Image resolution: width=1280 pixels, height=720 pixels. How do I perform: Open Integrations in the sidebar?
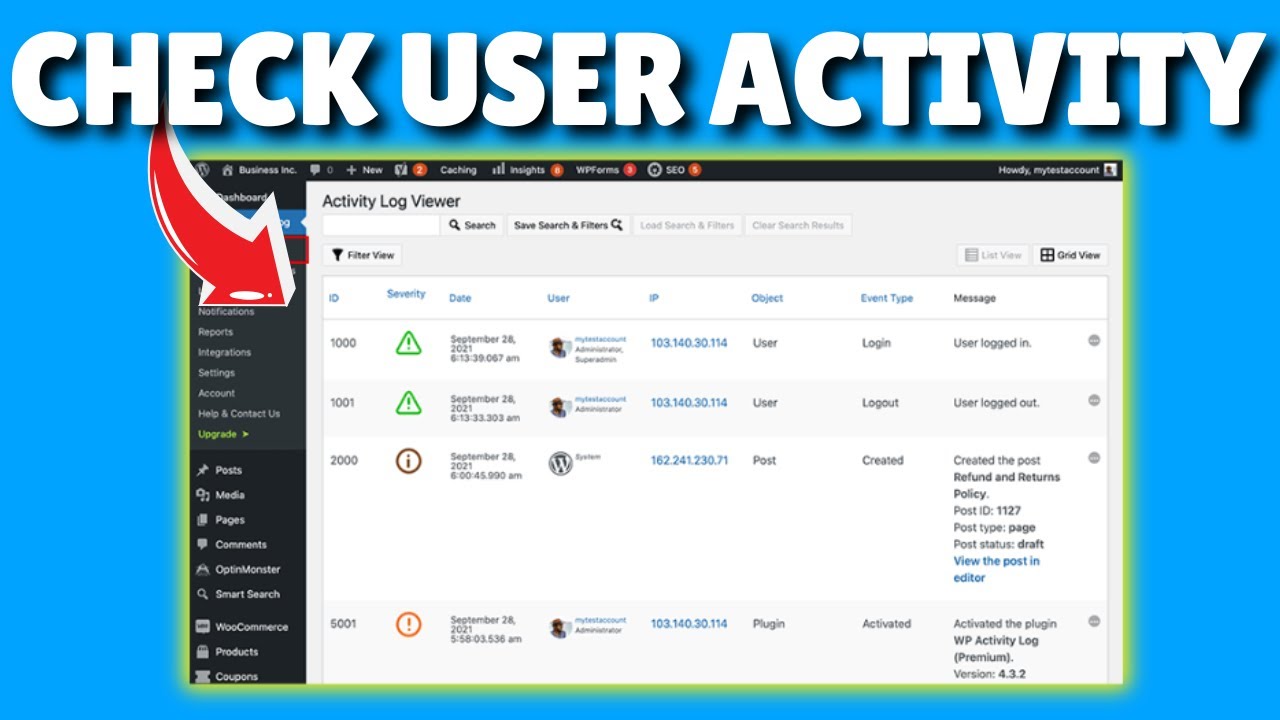pos(224,352)
